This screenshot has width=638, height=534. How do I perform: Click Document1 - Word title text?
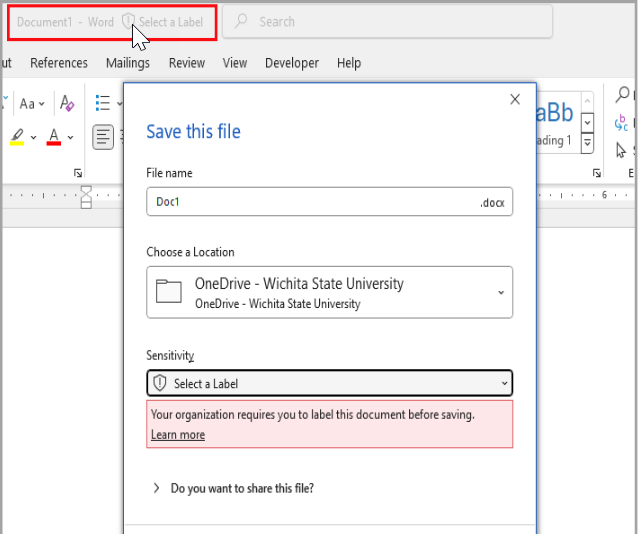(x=65, y=22)
